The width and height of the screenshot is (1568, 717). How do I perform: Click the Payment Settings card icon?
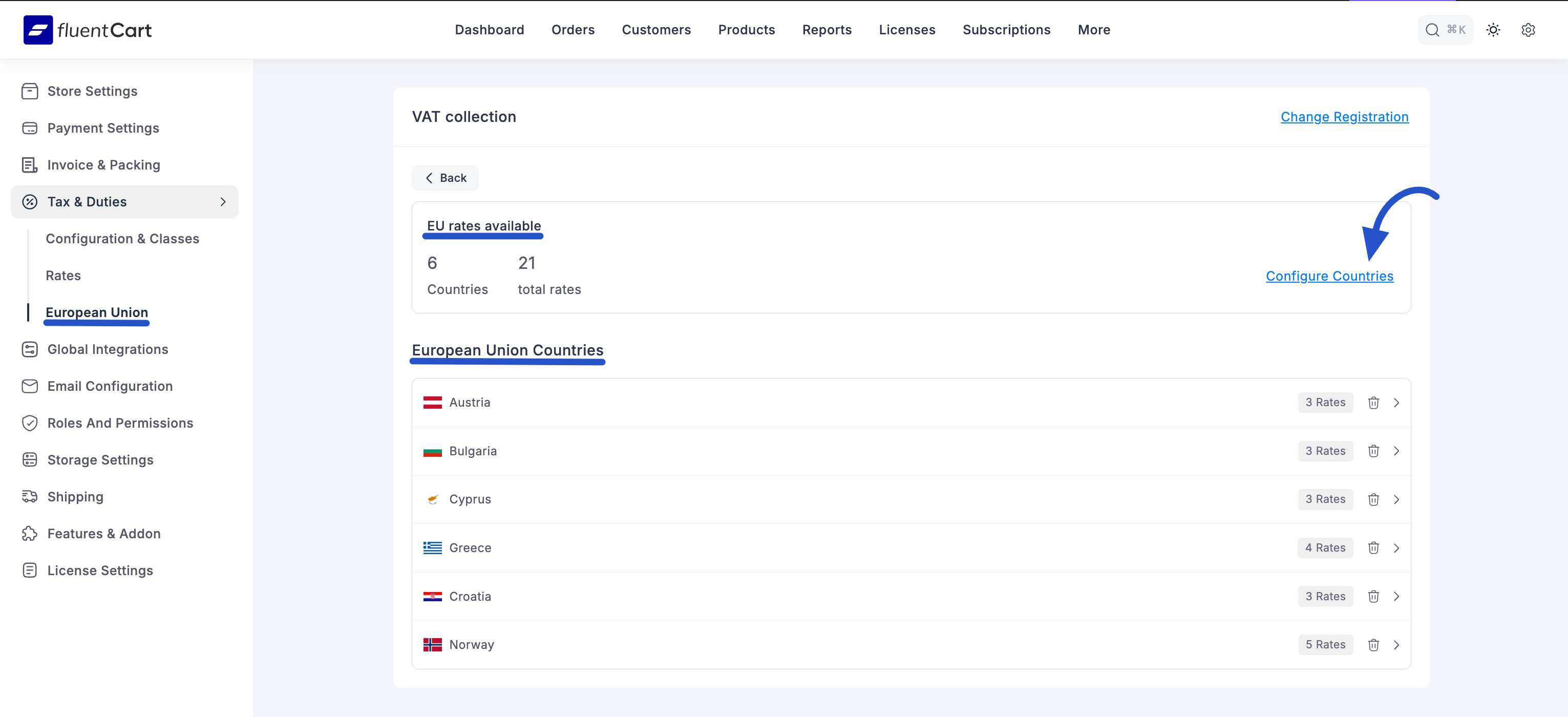click(x=30, y=128)
